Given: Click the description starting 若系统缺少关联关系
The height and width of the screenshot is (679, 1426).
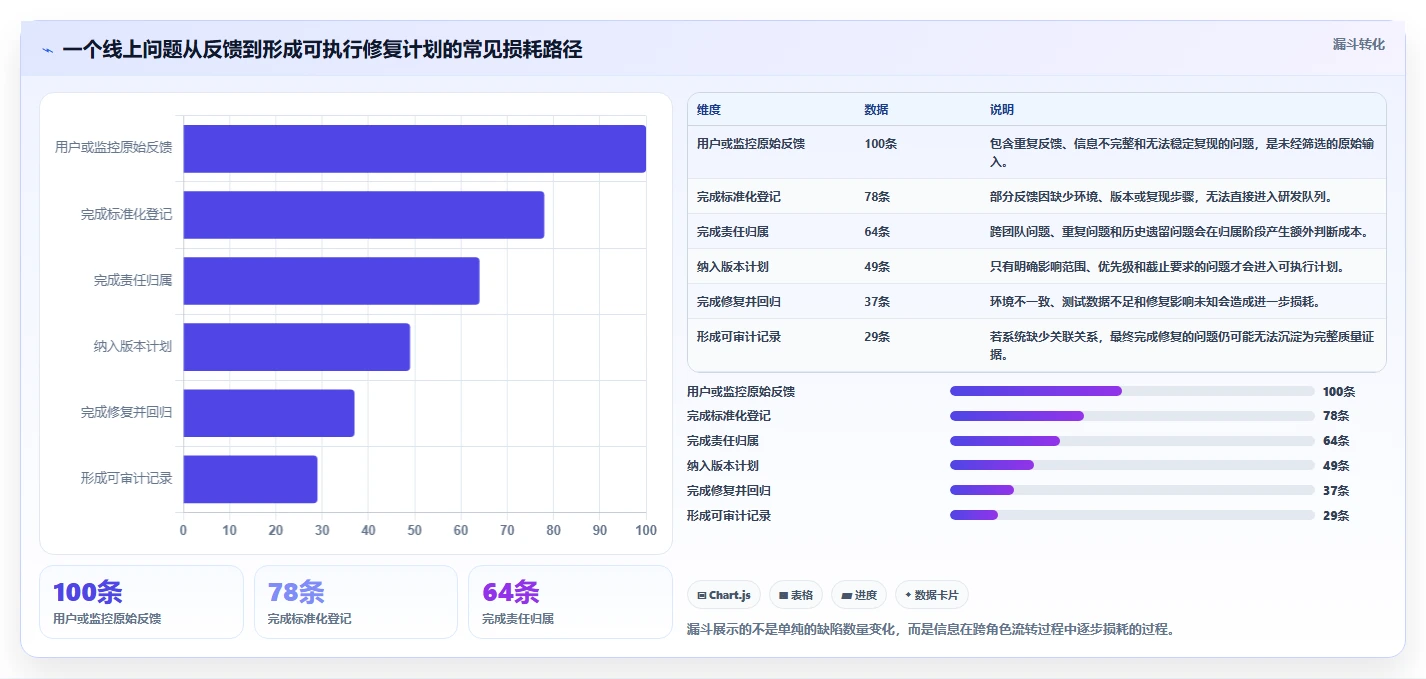Looking at the screenshot, I should click(x=1180, y=345).
